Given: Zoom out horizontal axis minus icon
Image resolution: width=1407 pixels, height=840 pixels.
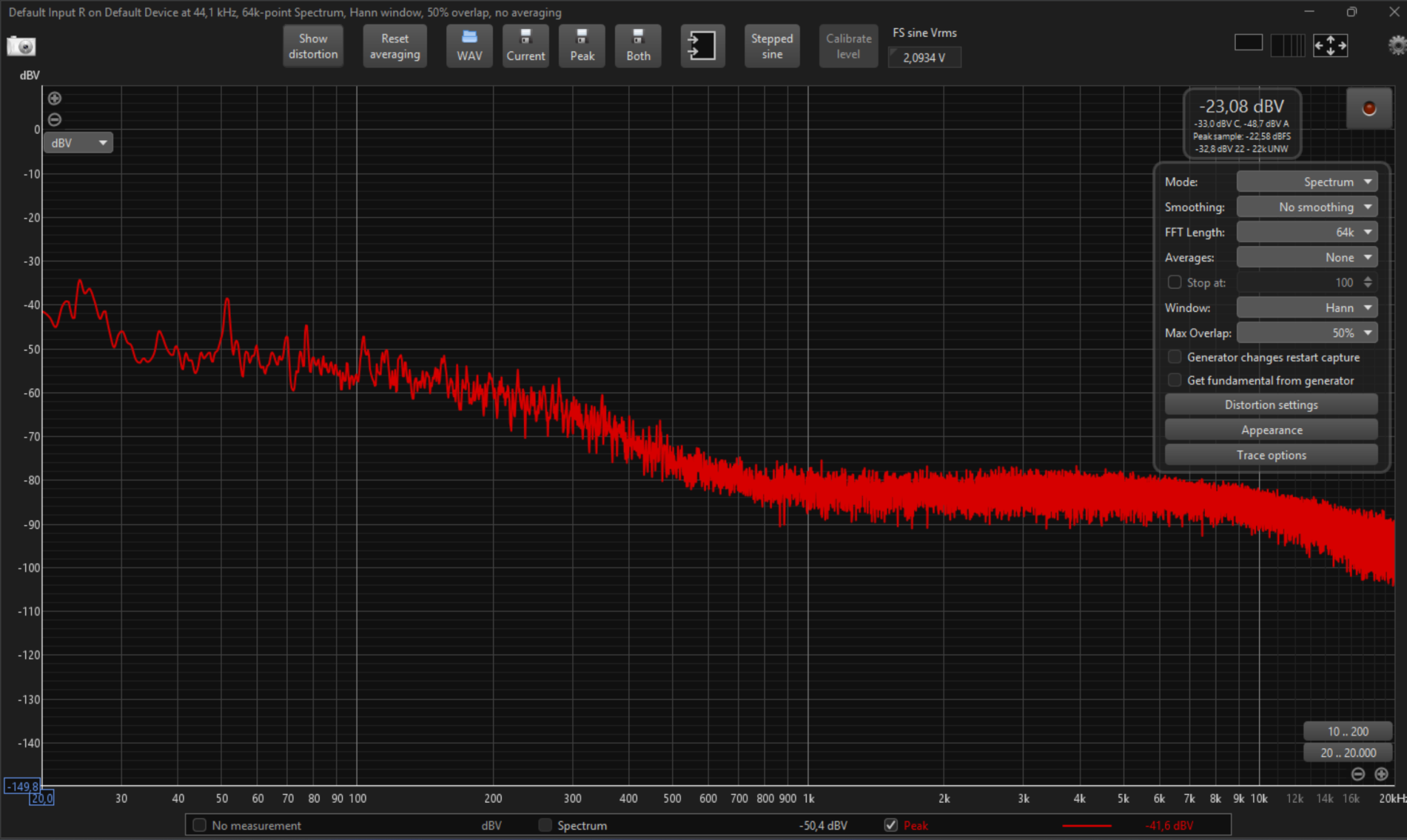Looking at the screenshot, I should [x=1358, y=774].
